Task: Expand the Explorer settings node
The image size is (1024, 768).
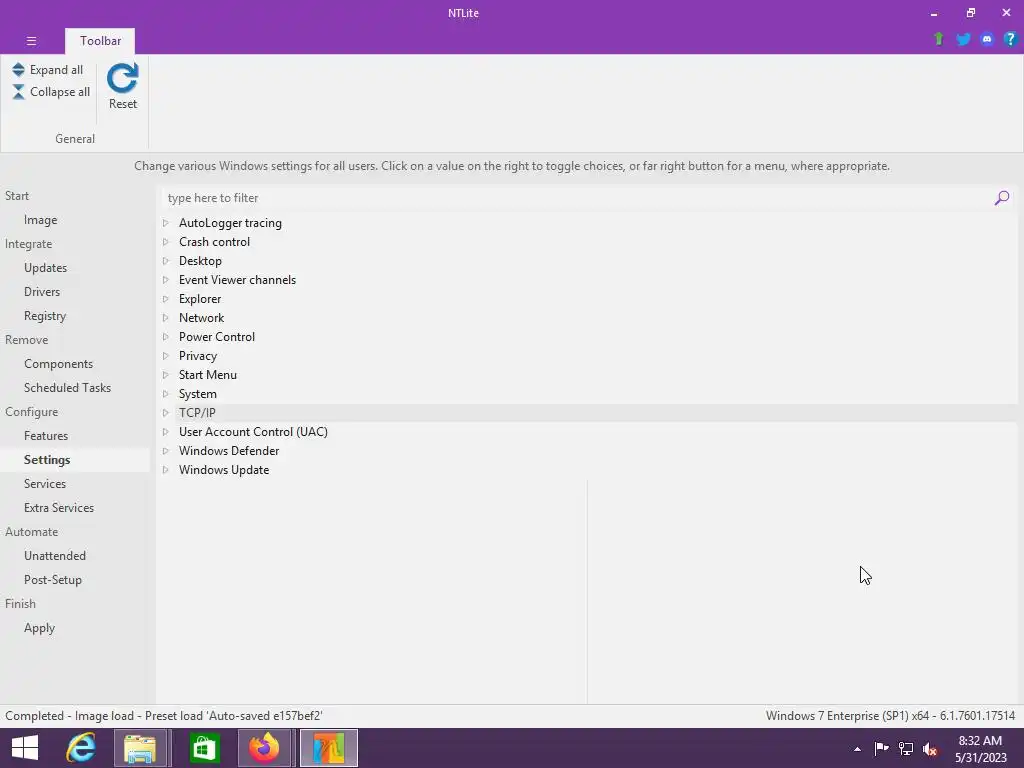Action: pyautogui.click(x=166, y=299)
